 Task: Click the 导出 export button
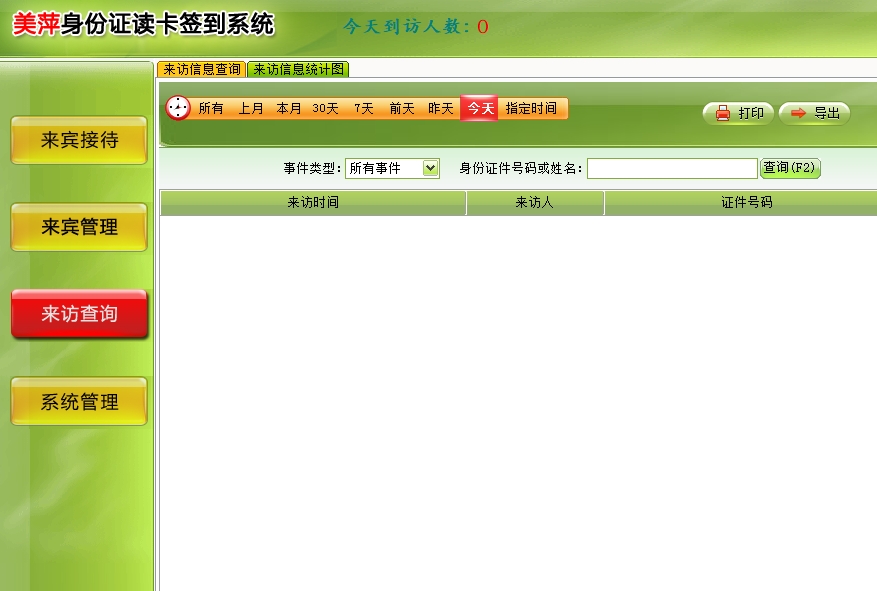[x=814, y=114]
